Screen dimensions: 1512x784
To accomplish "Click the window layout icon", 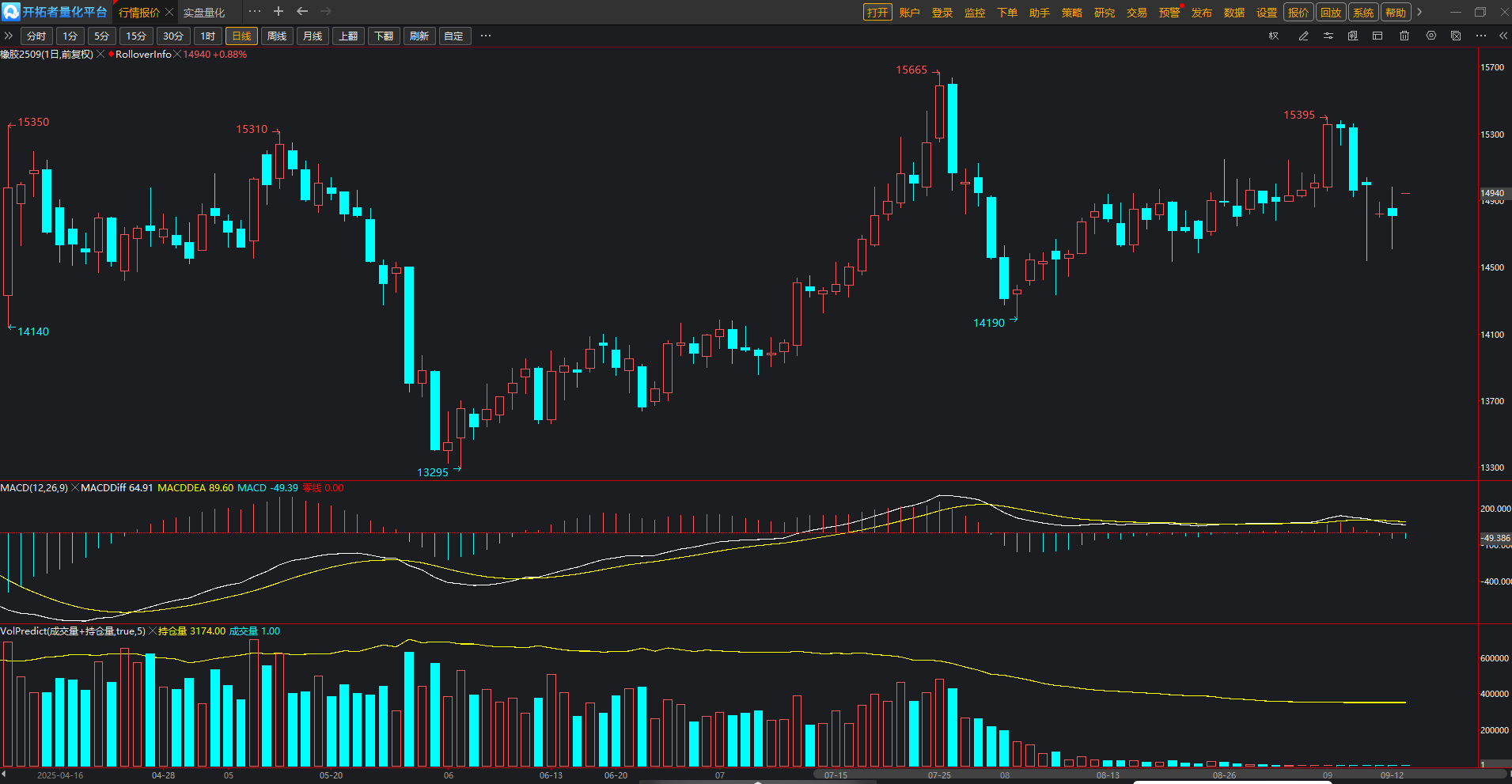I will (x=1377, y=36).
